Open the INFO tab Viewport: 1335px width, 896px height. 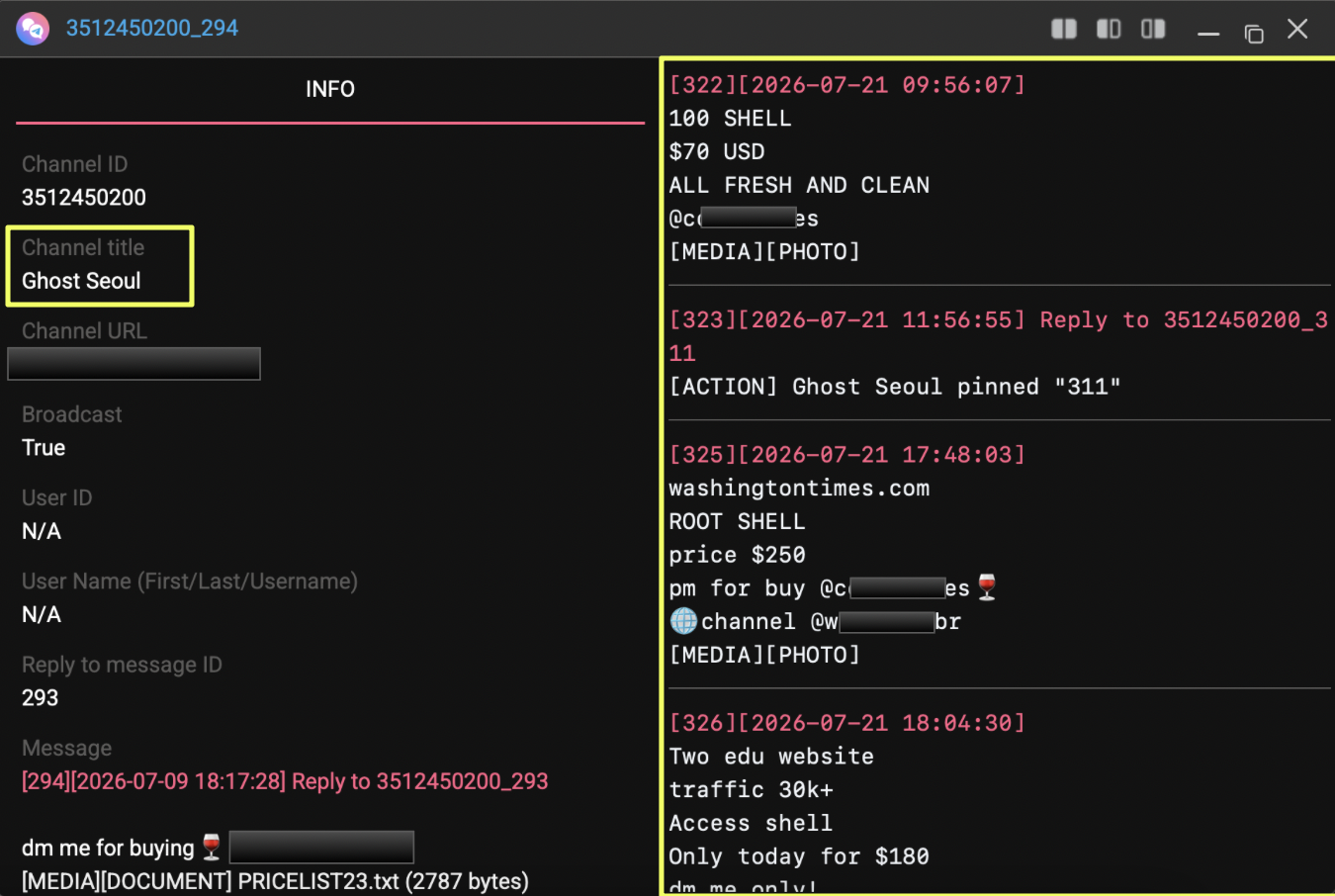point(330,89)
